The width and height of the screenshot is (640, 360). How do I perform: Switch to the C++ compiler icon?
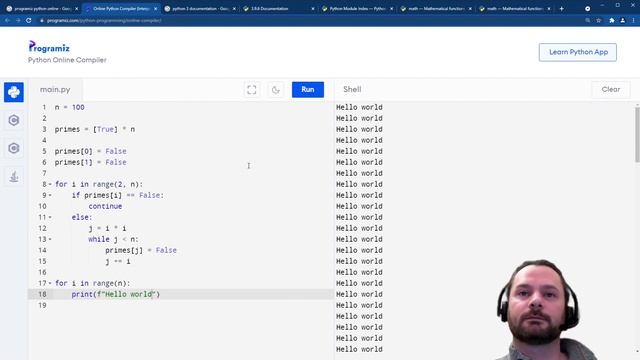(x=14, y=148)
